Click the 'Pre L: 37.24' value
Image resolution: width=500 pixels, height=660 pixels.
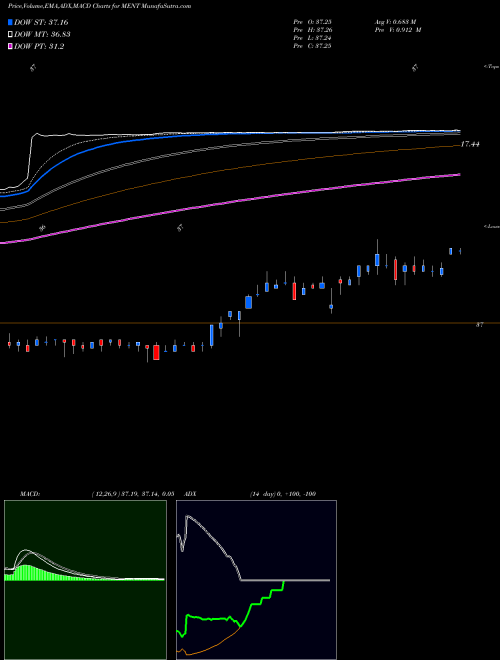tap(312, 38)
